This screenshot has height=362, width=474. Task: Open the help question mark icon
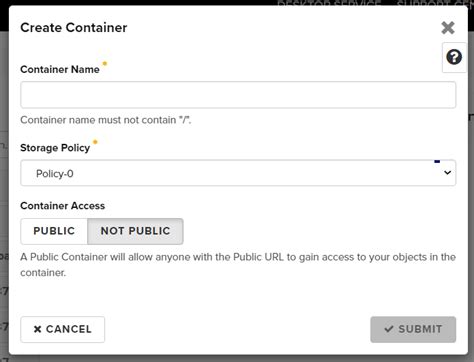[x=454, y=57]
